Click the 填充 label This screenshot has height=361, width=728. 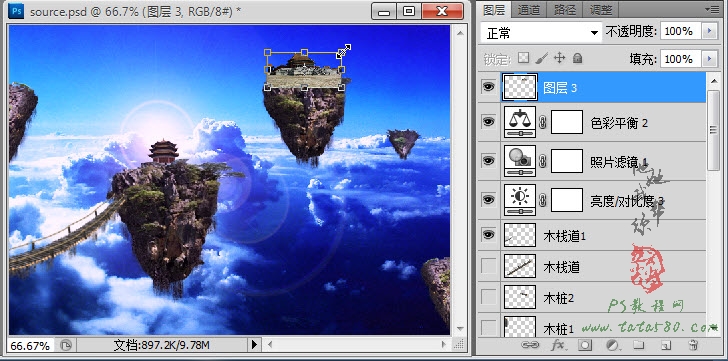click(644, 59)
